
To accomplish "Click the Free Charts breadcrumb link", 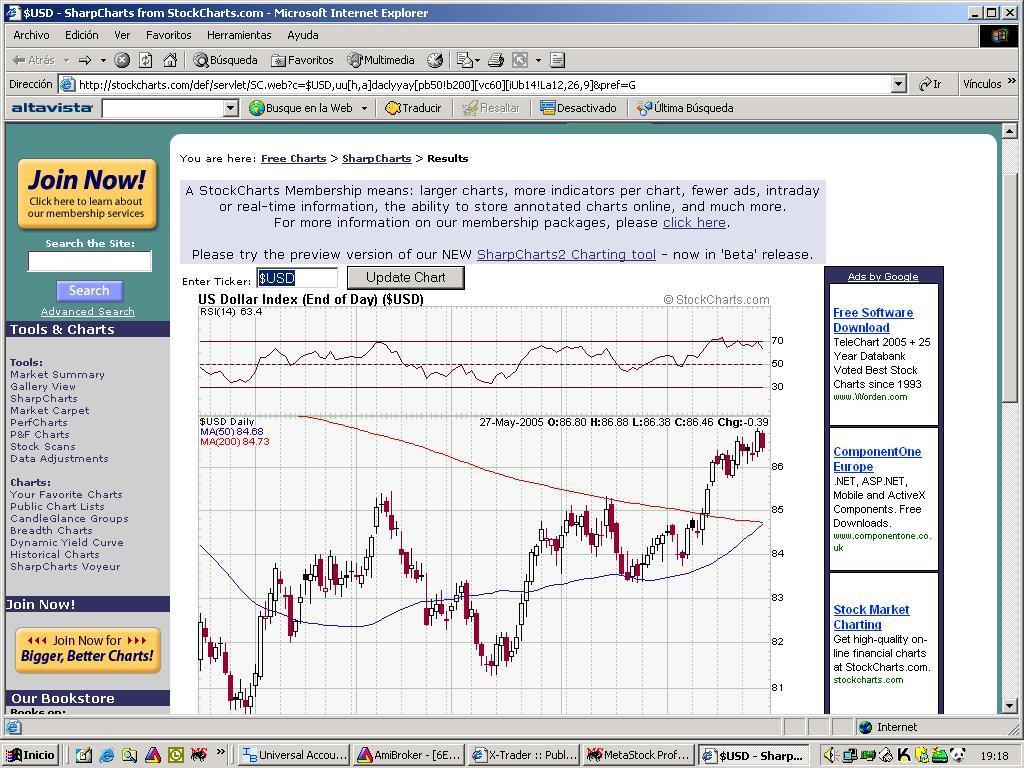I will 293,159.
